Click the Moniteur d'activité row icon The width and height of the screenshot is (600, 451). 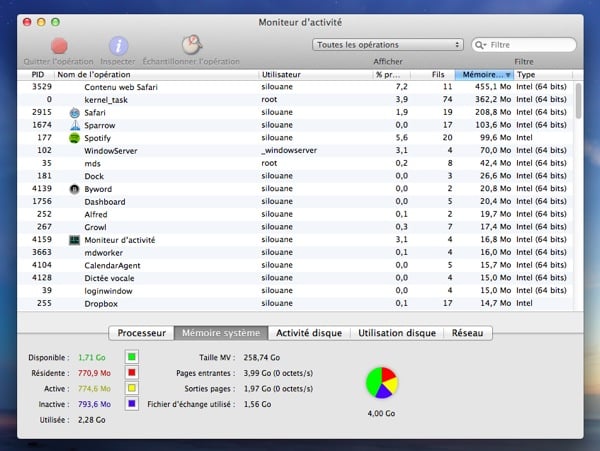tap(74, 240)
